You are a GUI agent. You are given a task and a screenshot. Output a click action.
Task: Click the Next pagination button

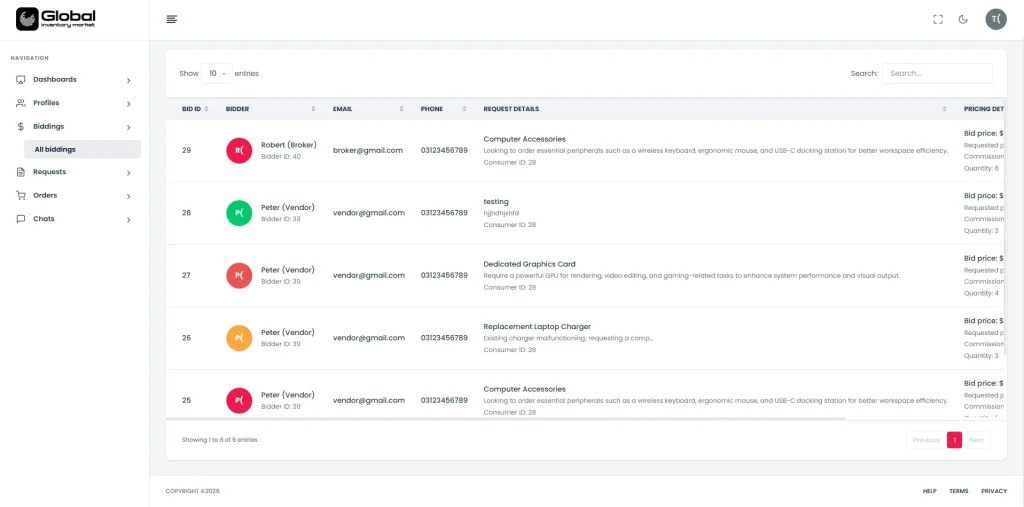(x=976, y=440)
